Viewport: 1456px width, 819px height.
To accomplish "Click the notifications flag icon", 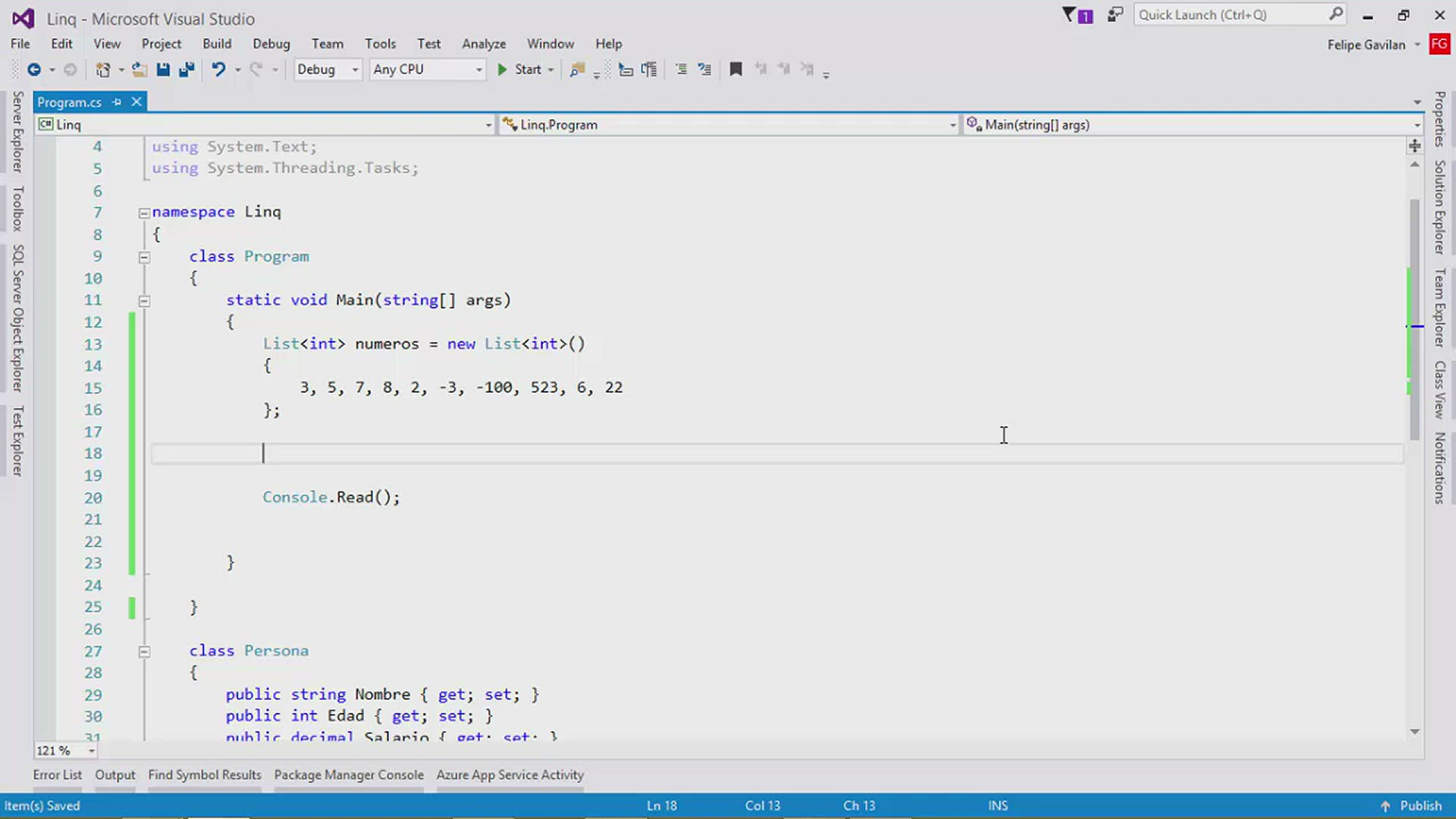I will click(1077, 15).
